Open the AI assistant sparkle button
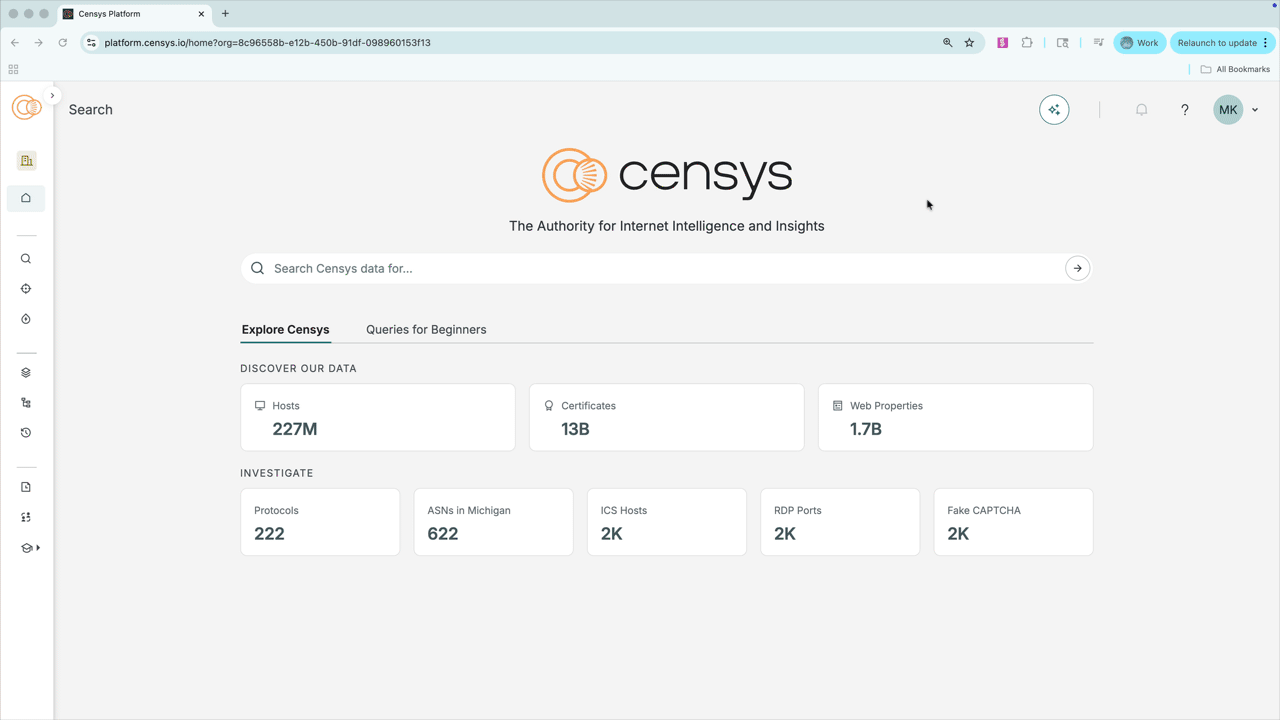1280x720 pixels. coord(1054,110)
